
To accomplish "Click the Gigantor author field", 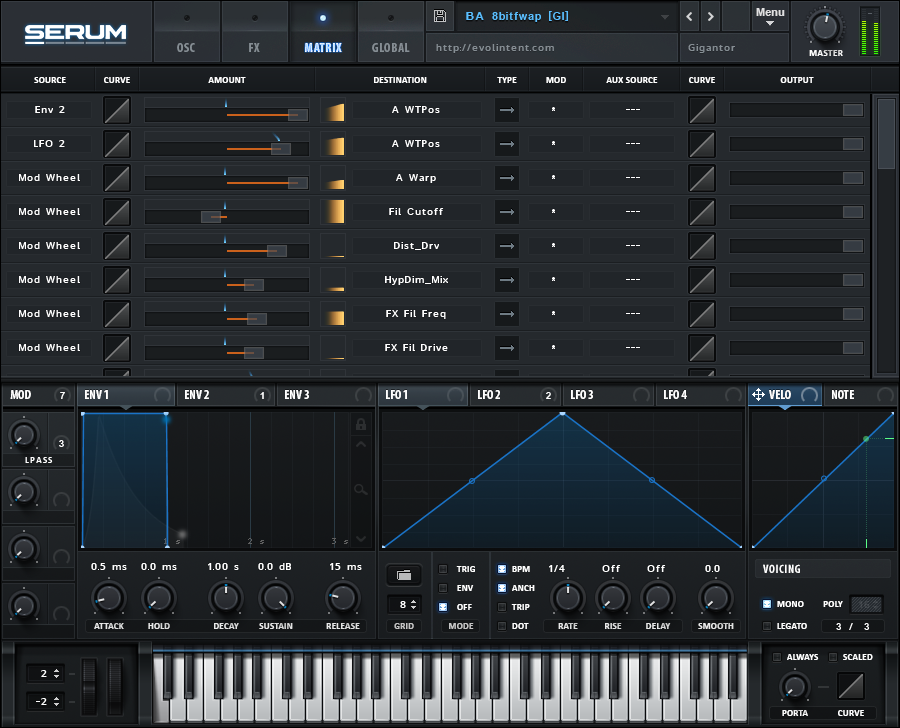I will pos(734,48).
